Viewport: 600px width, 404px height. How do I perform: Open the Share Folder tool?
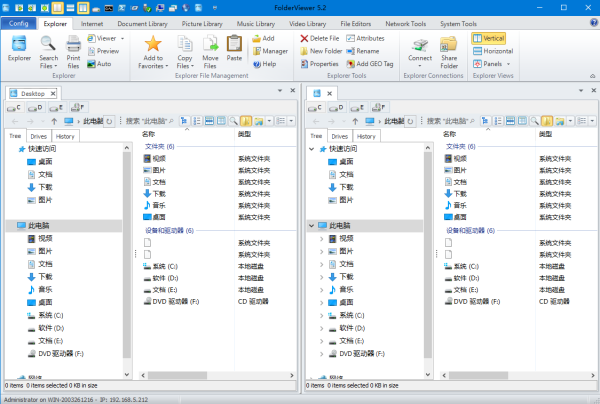click(448, 48)
